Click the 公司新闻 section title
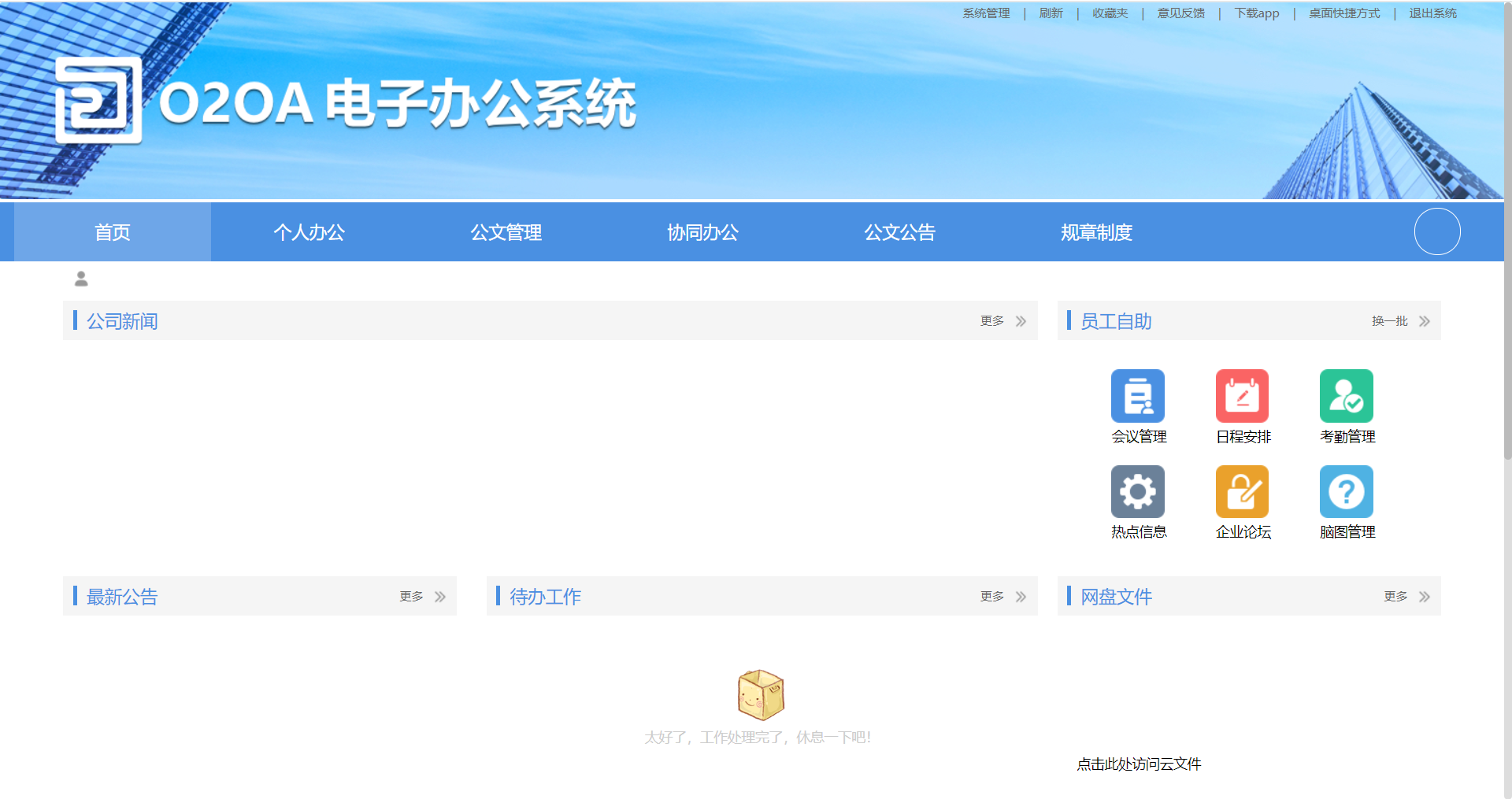The height and width of the screenshot is (799, 1512). (x=122, y=321)
